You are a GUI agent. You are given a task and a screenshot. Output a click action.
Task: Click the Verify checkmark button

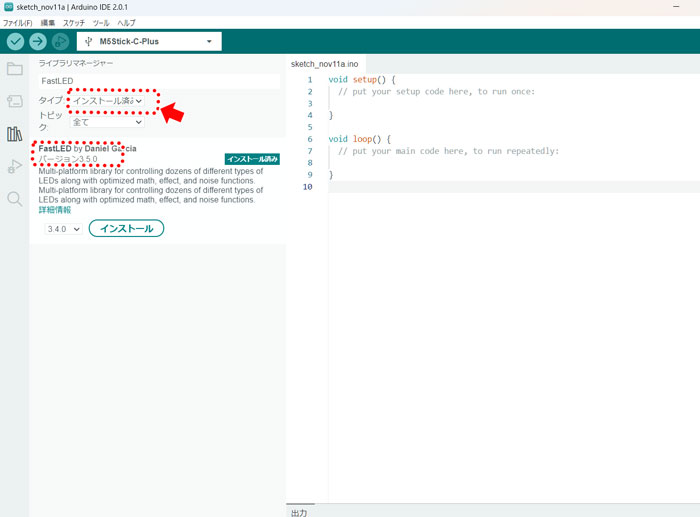coord(15,42)
